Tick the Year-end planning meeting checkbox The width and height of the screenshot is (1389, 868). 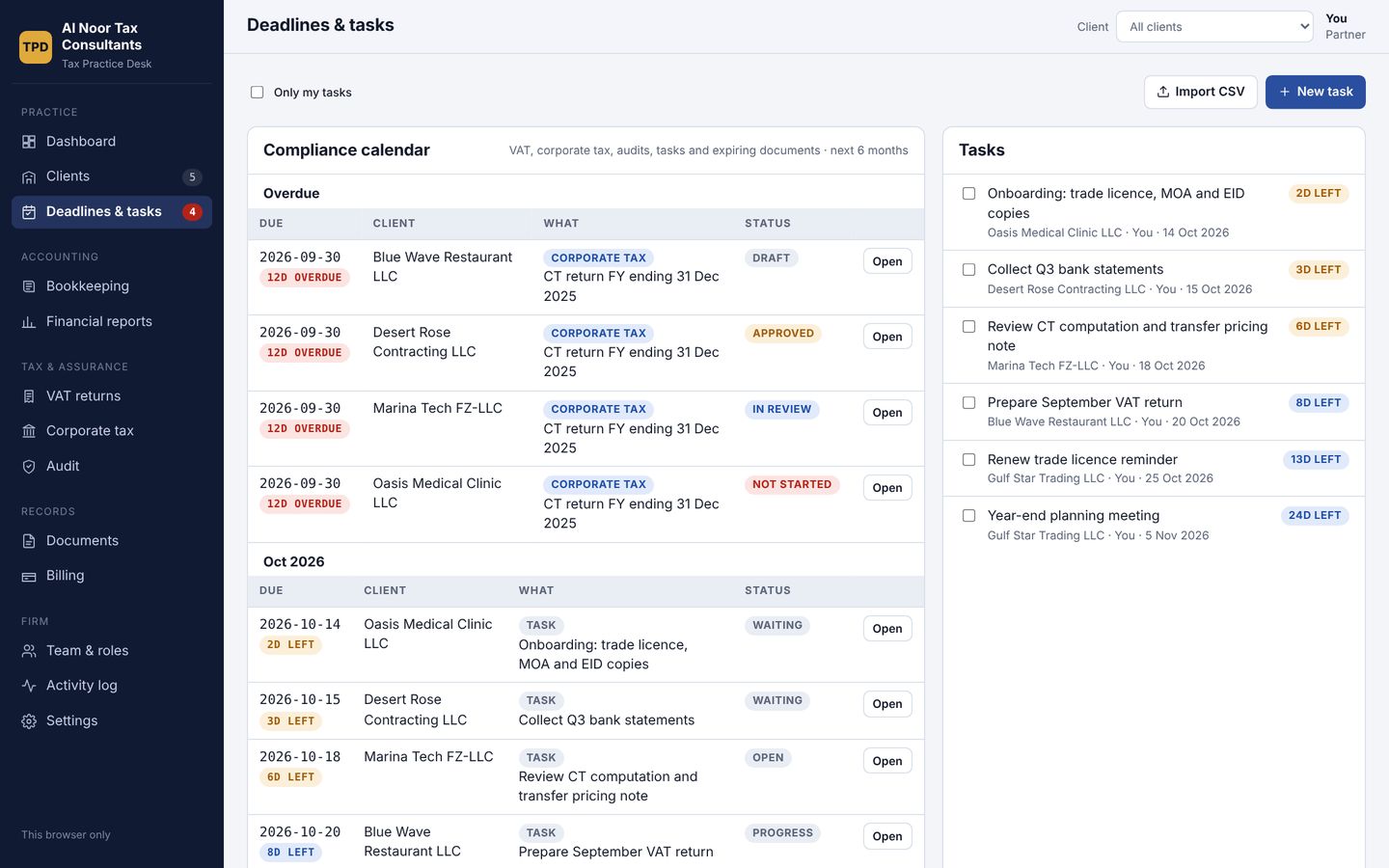(x=968, y=516)
